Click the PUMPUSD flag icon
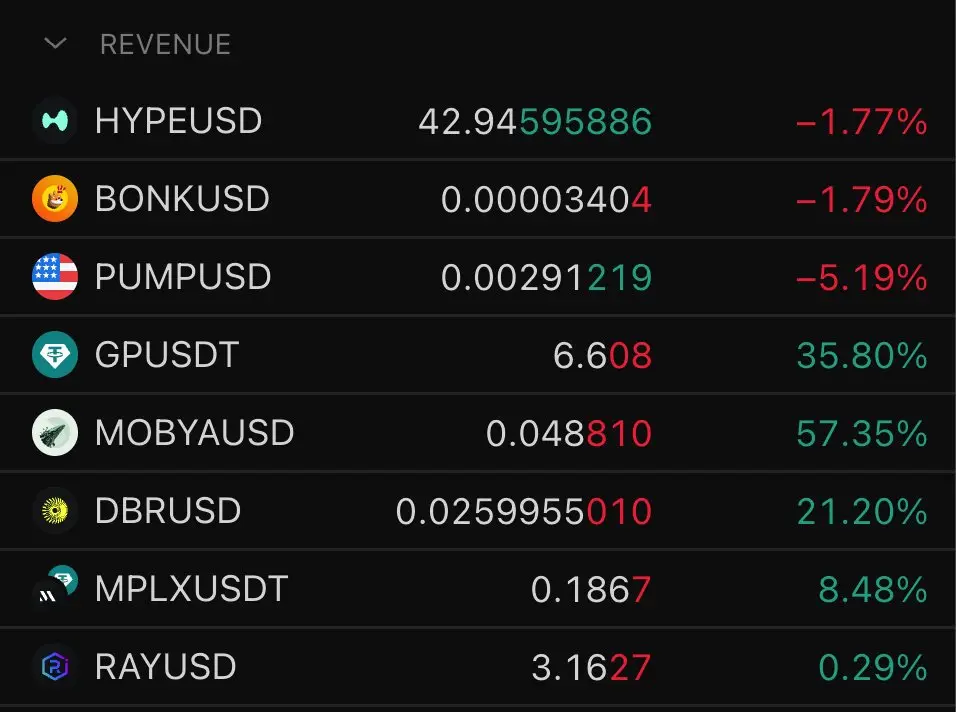 point(55,277)
